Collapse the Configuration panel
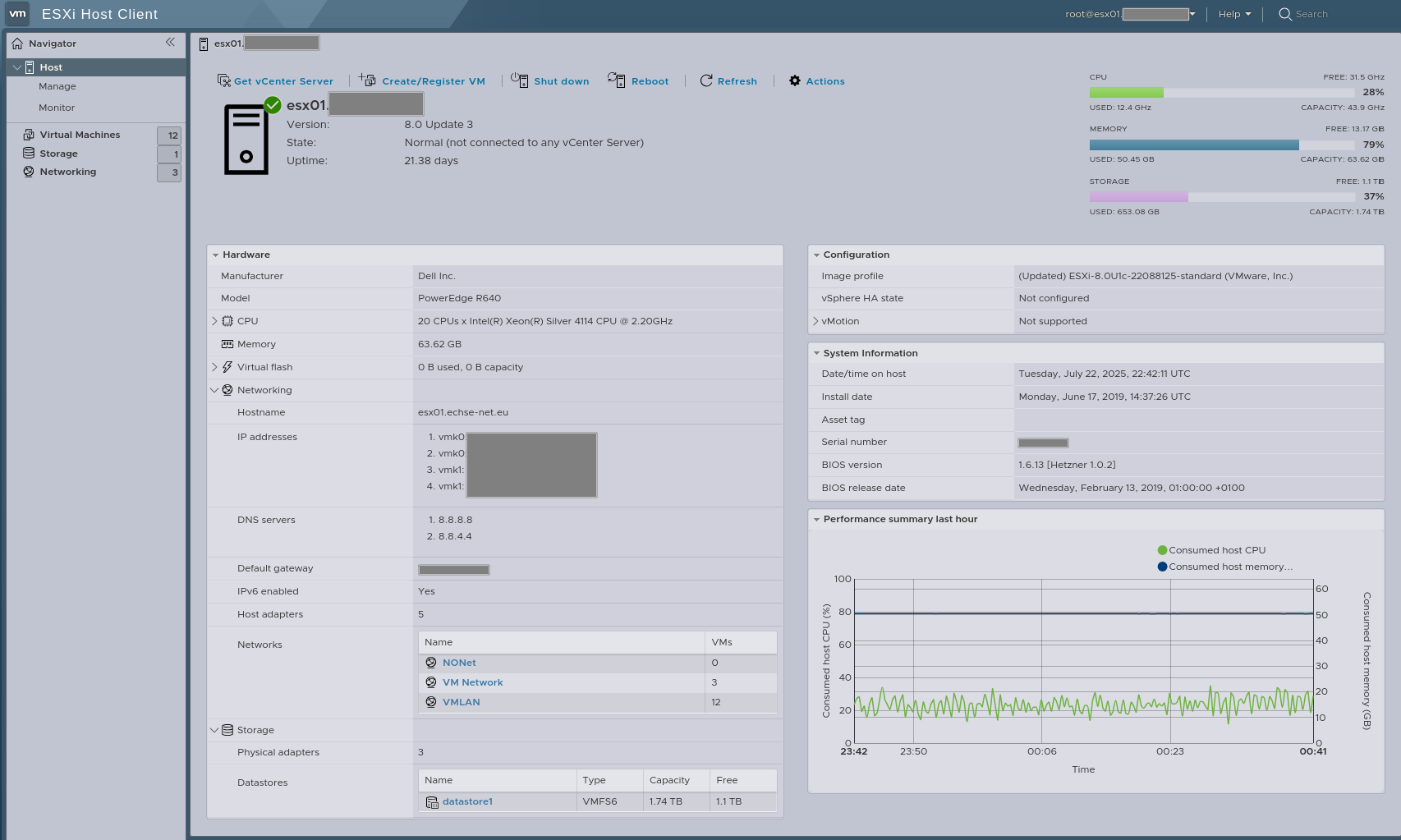Screen dimensions: 1401x840 coord(817,255)
